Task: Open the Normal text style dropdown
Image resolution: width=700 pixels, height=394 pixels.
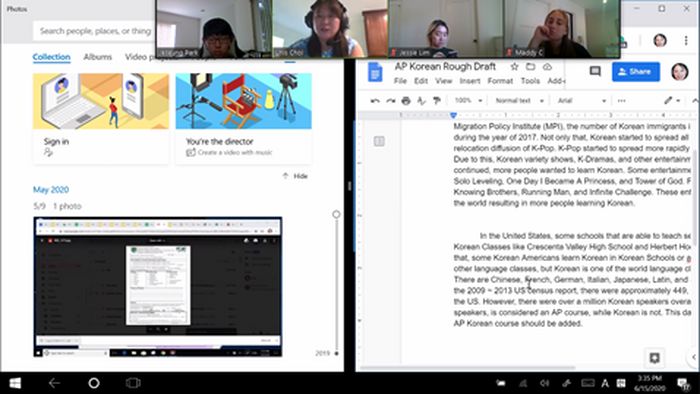Action: pos(519,101)
